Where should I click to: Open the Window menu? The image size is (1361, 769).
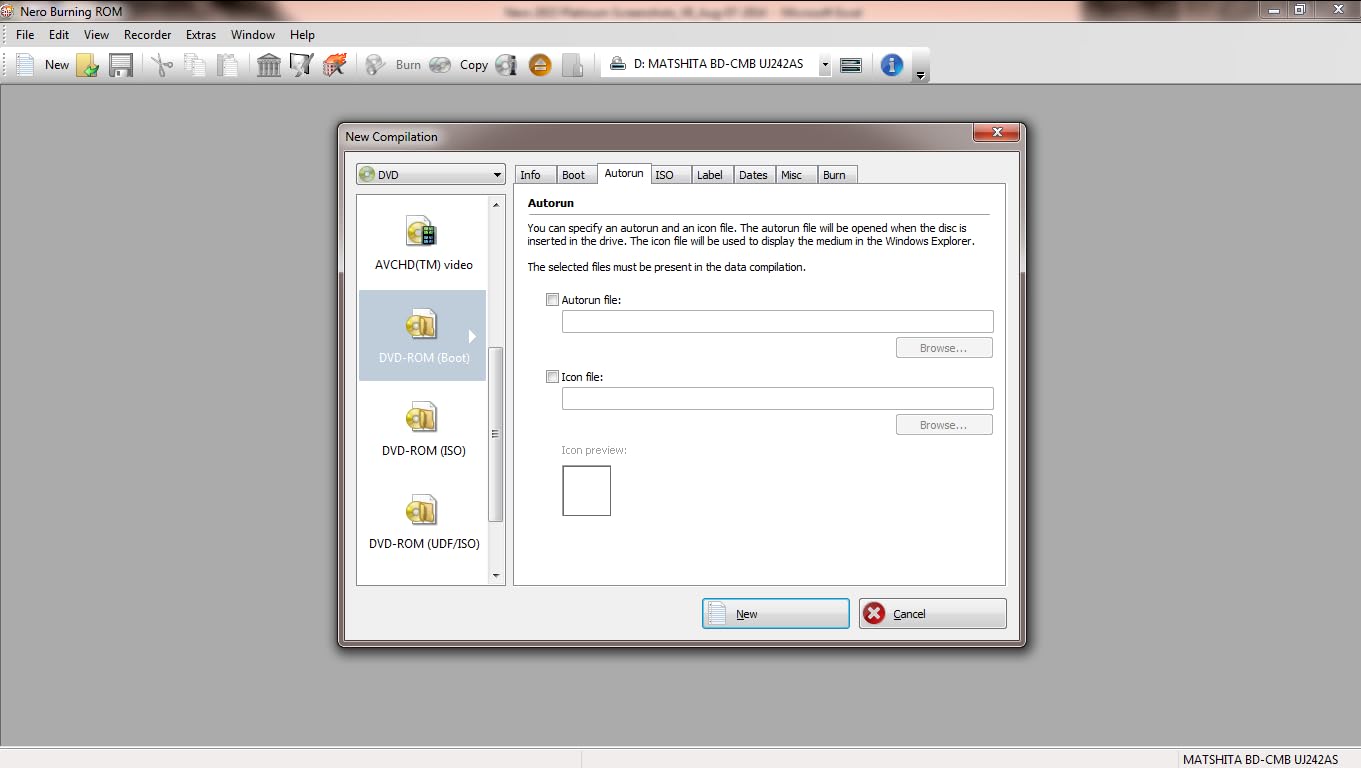point(253,35)
